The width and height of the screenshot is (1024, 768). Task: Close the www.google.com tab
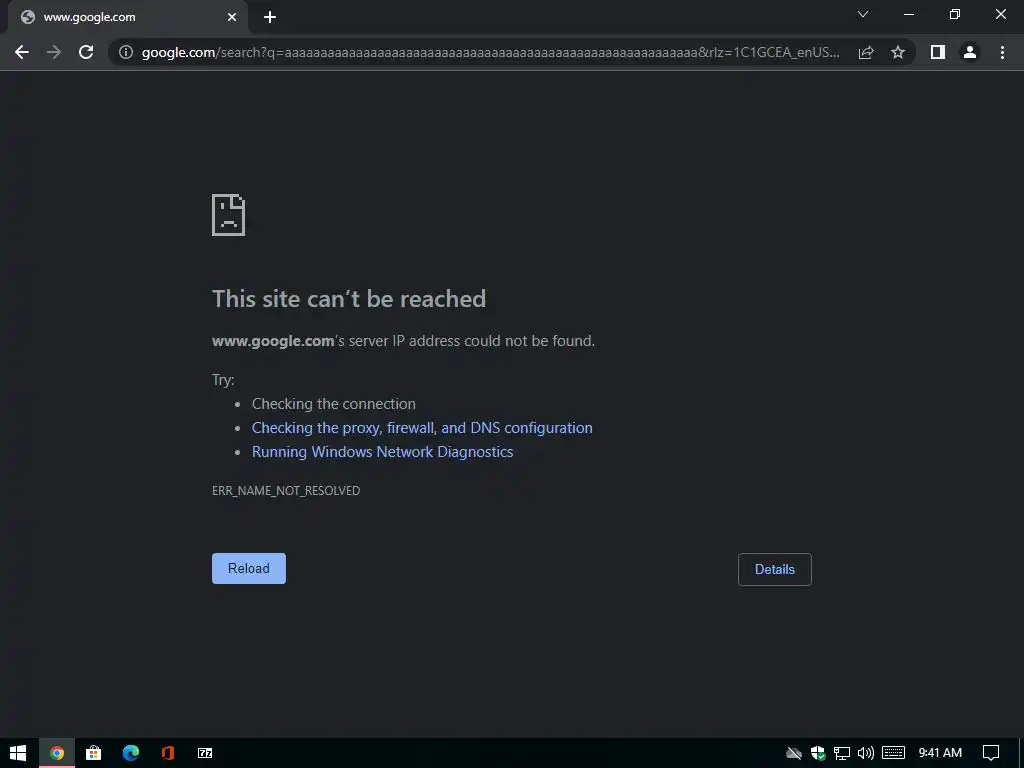[x=232, y=17]
